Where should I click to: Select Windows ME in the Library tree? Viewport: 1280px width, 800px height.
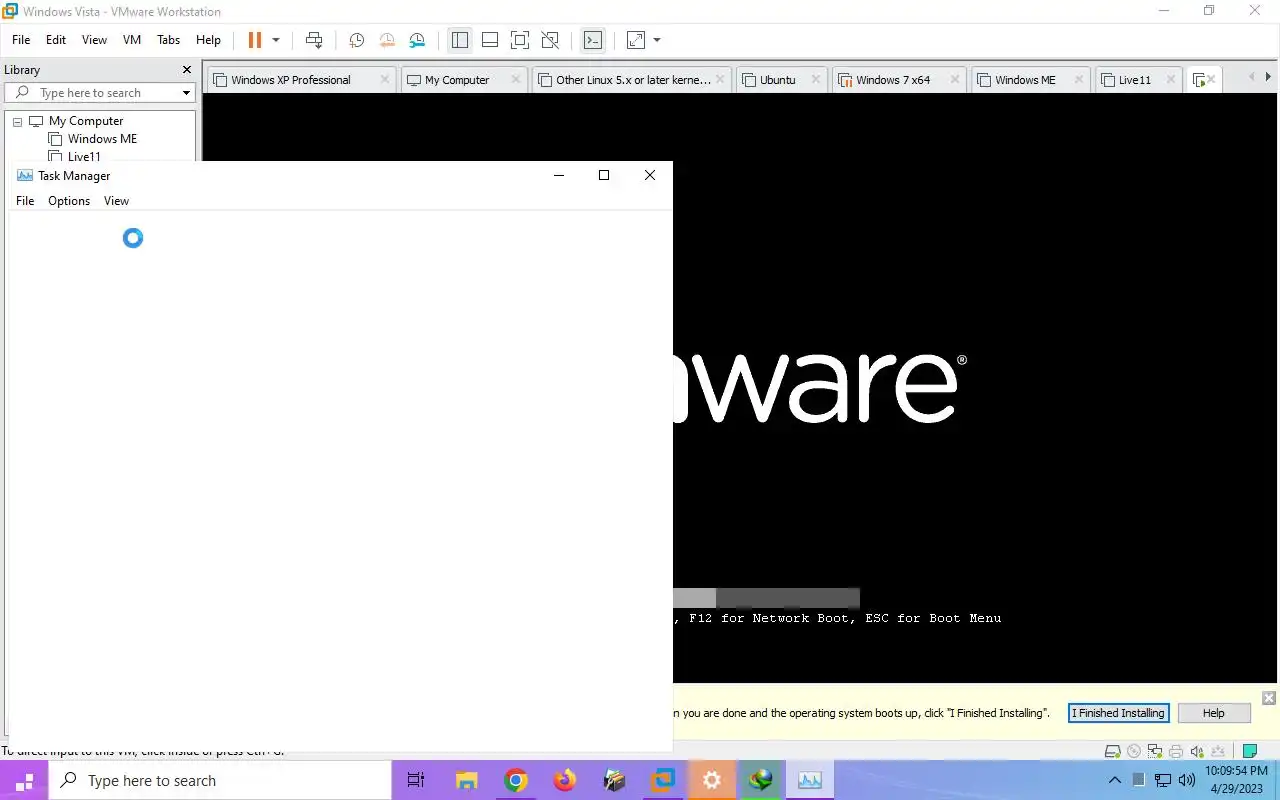(102, 139)
